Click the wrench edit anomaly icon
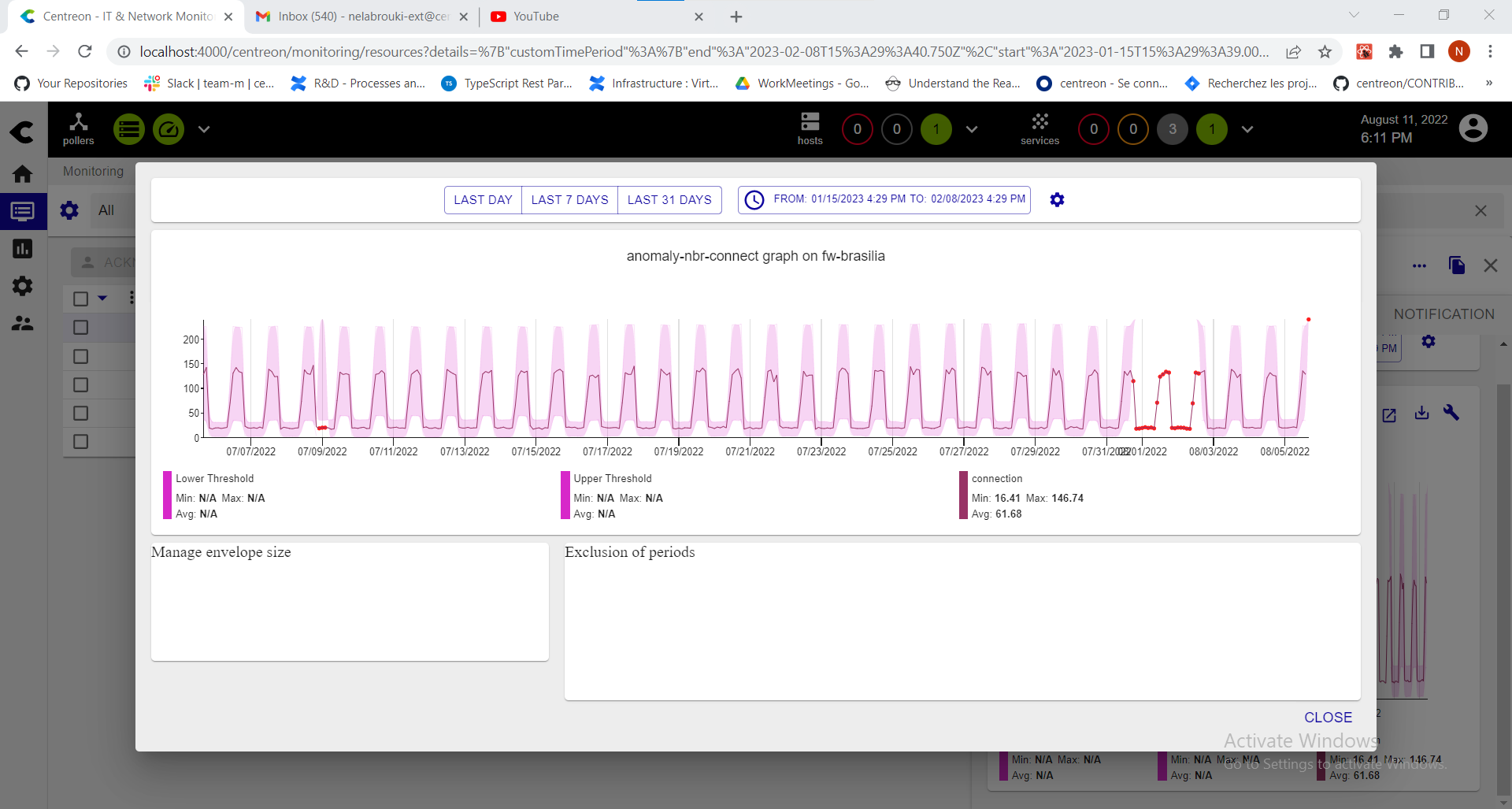 coord(1451,412)
